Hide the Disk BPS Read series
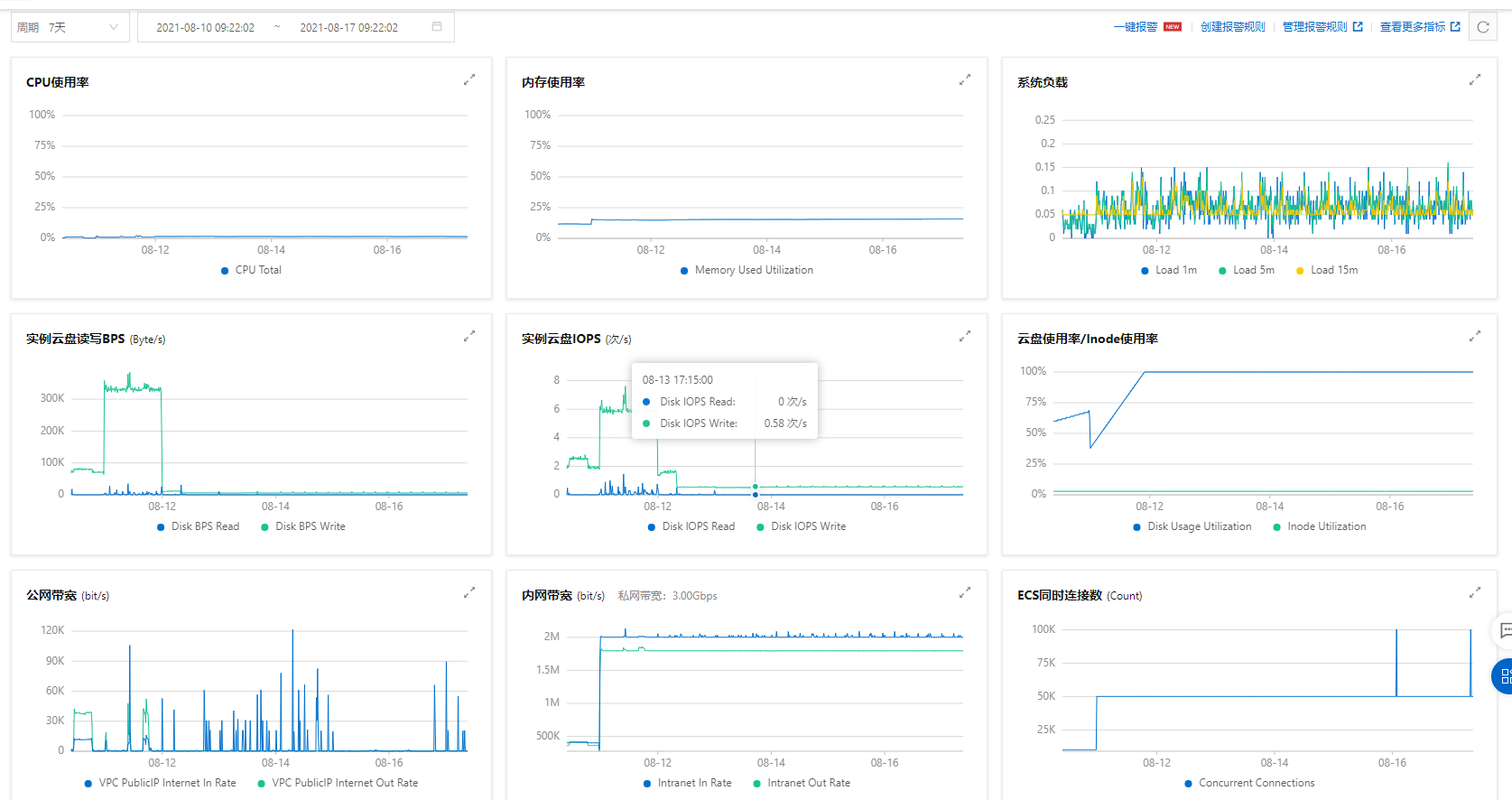The image size is (1512, 800). pos(199,526)
